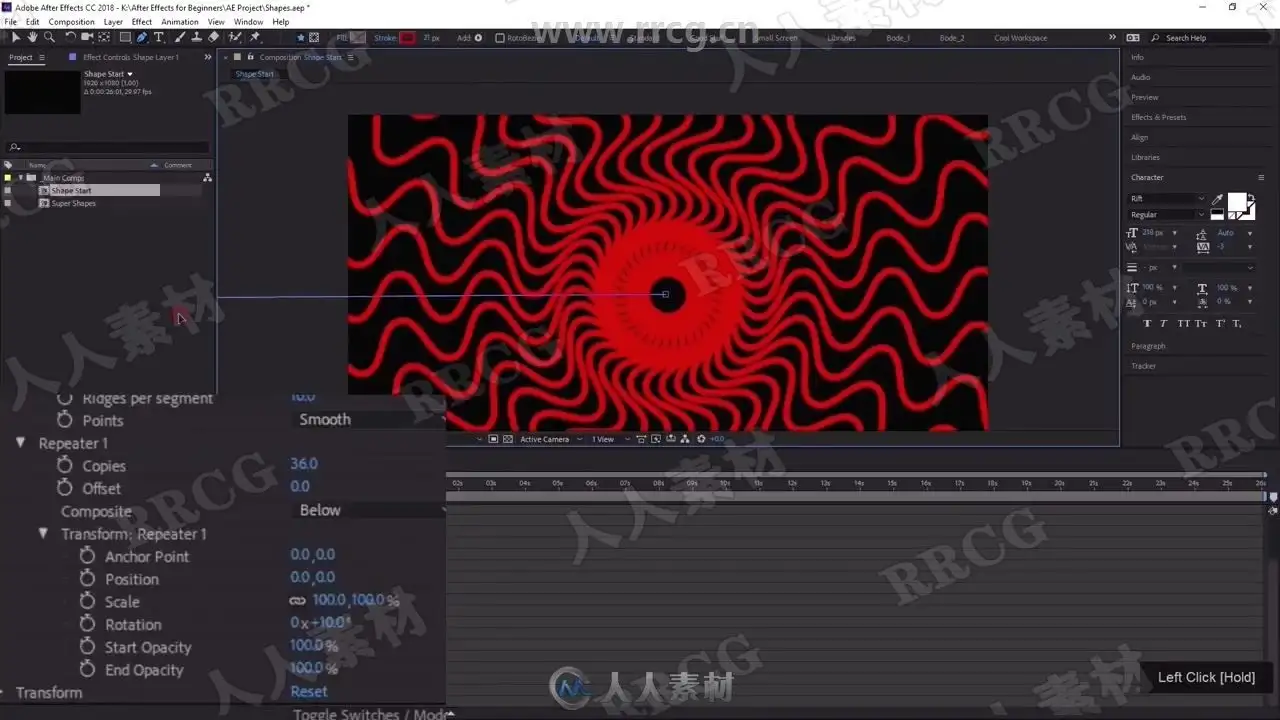Open the 1 View layout dropdown

610,439
